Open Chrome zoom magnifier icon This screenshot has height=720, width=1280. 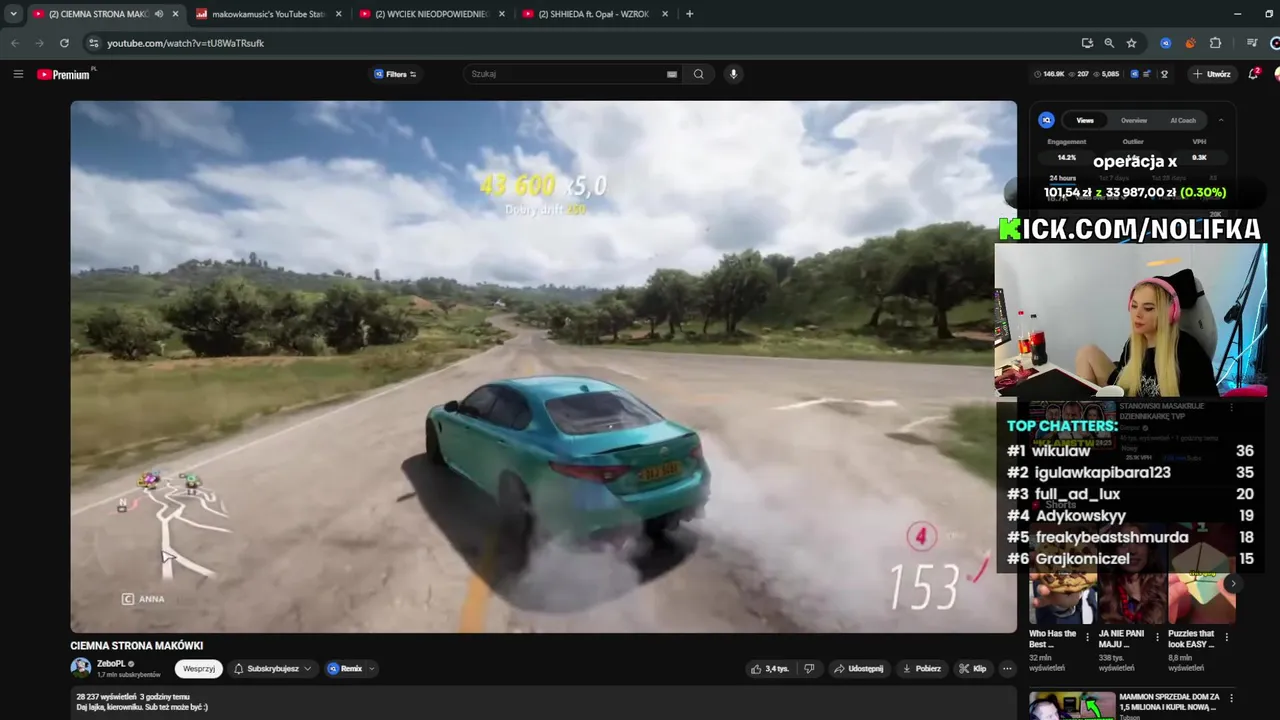coord(1109,43)
